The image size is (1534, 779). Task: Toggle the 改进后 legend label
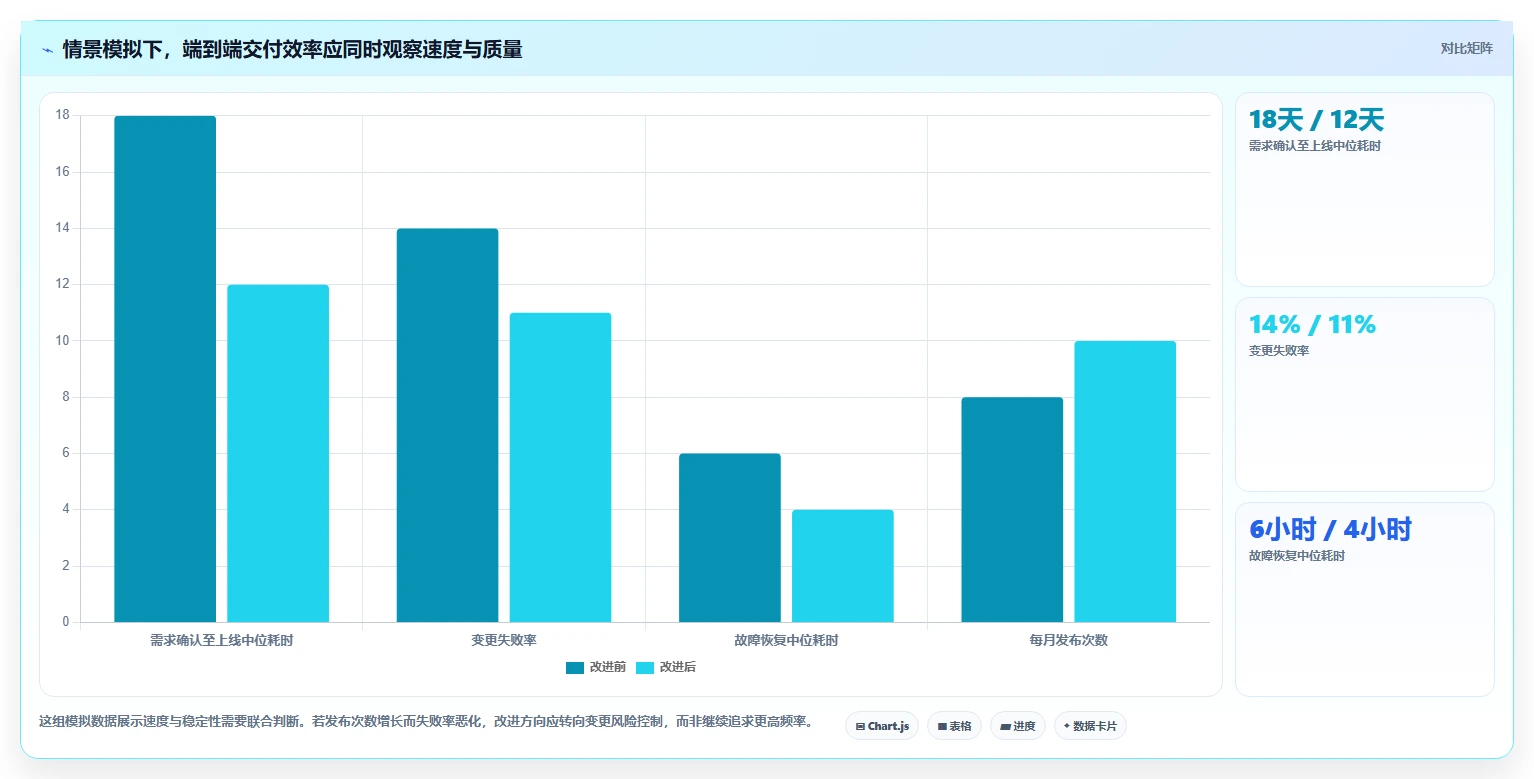(x=678, y=667)
